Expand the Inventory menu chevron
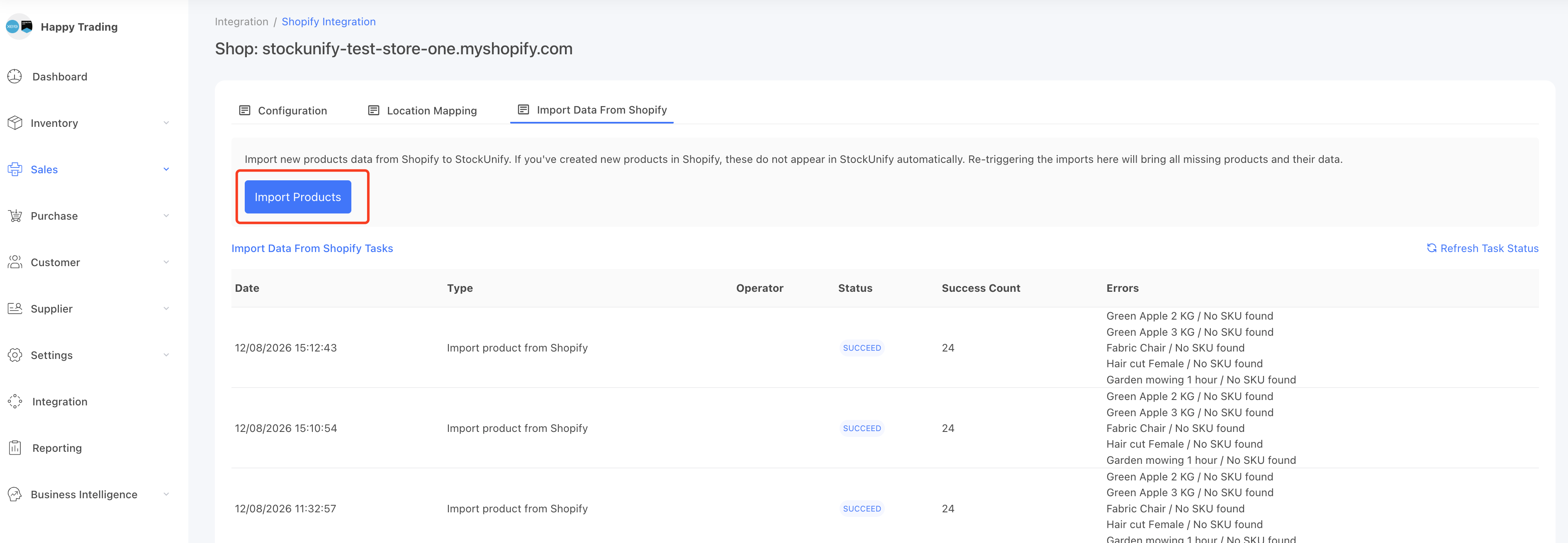The height and width of the screenshot is (543, 1568). pyautogui.click(x=166, y=123)
